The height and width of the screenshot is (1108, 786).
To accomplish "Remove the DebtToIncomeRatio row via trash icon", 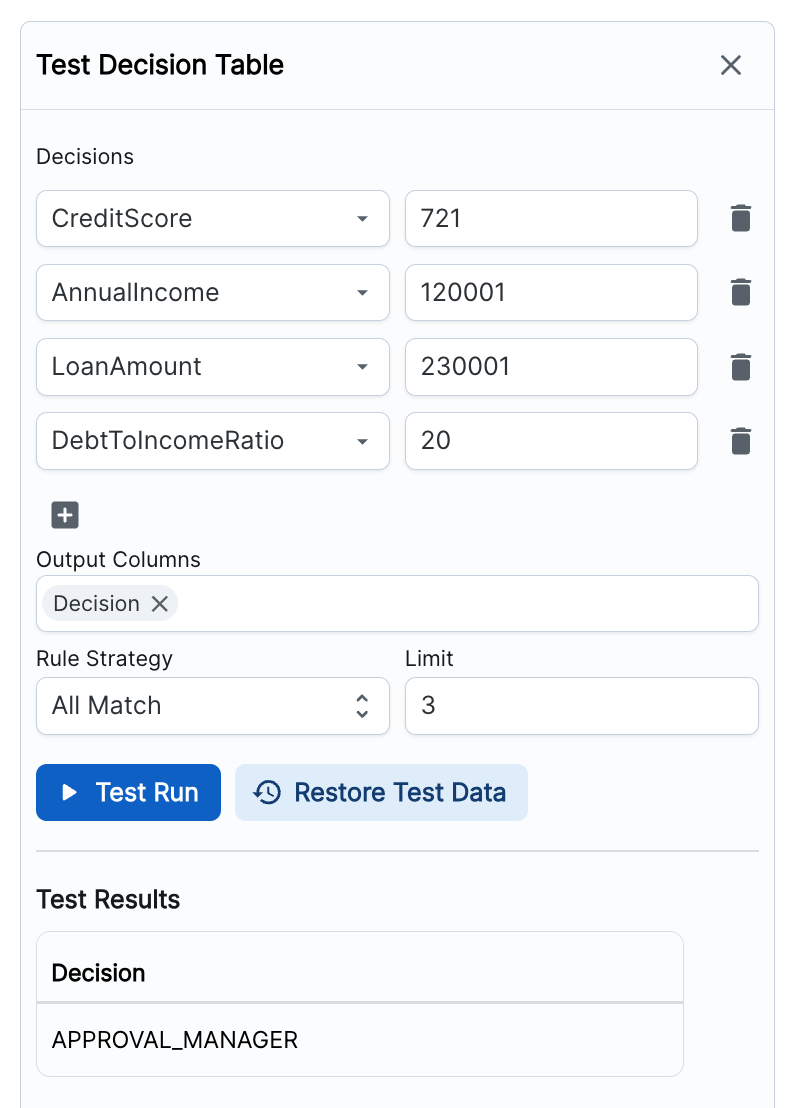I will (740, 441).
